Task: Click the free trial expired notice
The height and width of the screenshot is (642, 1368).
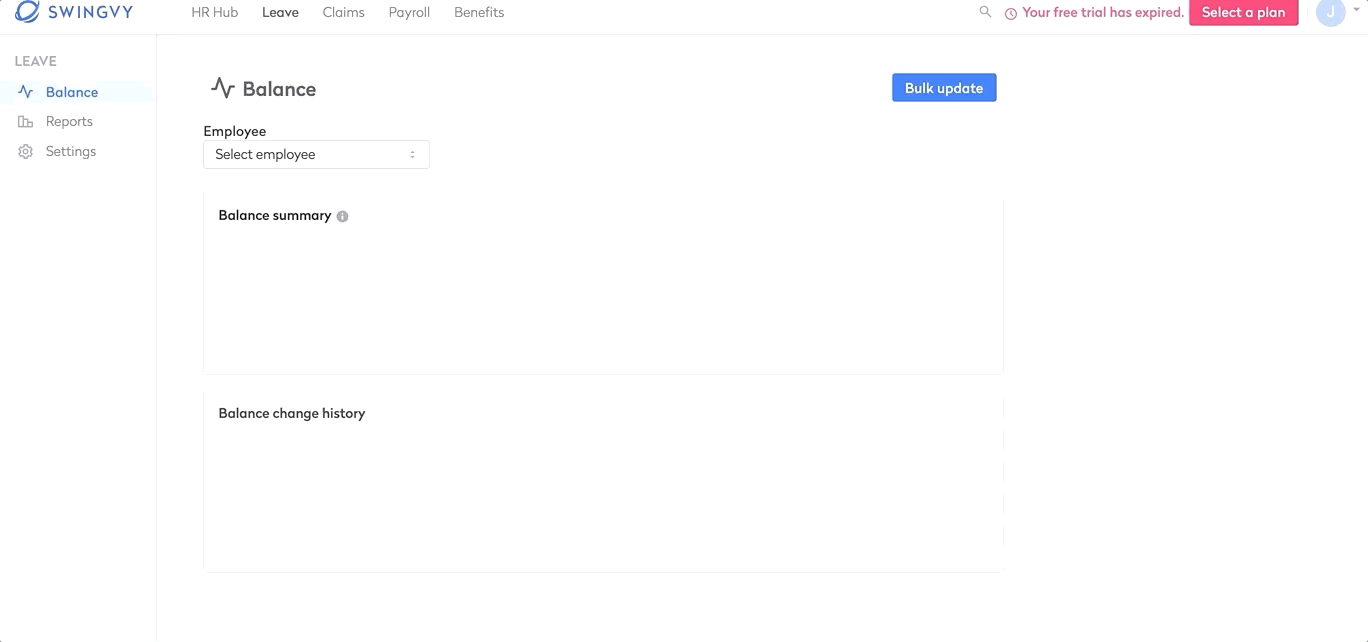Action: 1103,13
